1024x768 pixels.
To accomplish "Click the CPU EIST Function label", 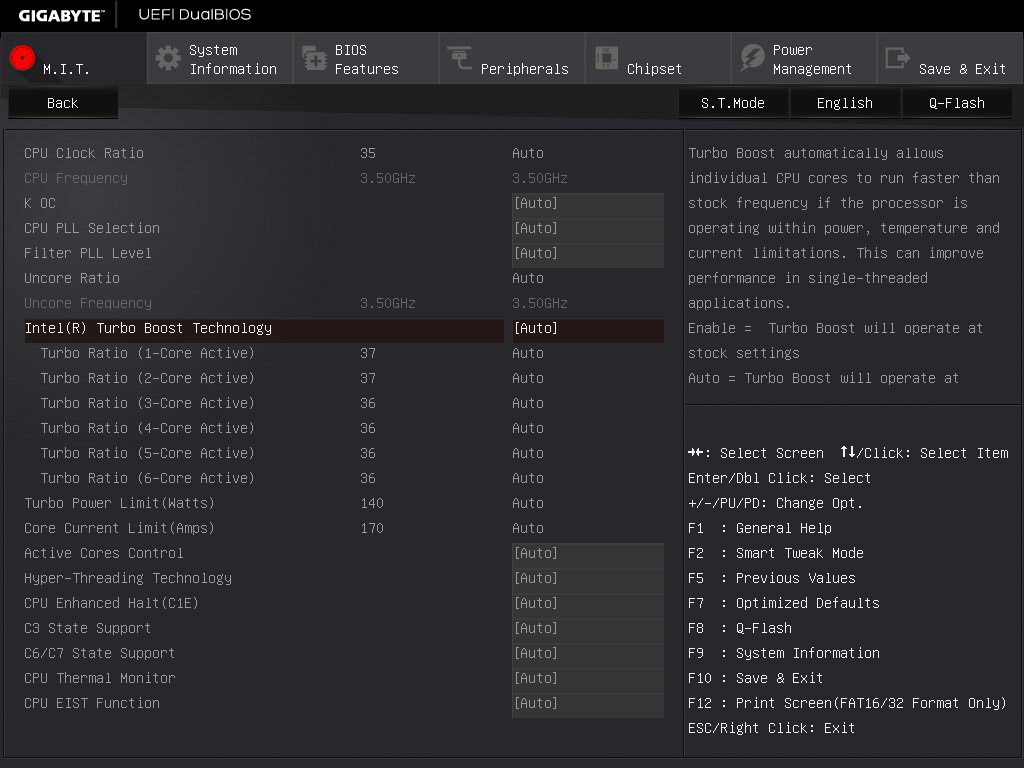I will click(x=91, y=703).
